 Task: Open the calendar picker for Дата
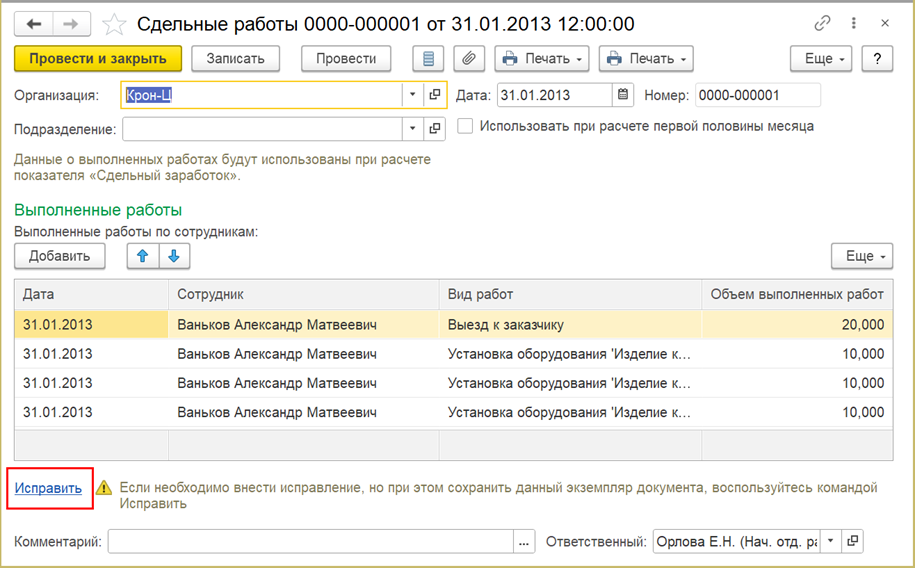click(x=623, y=95)
